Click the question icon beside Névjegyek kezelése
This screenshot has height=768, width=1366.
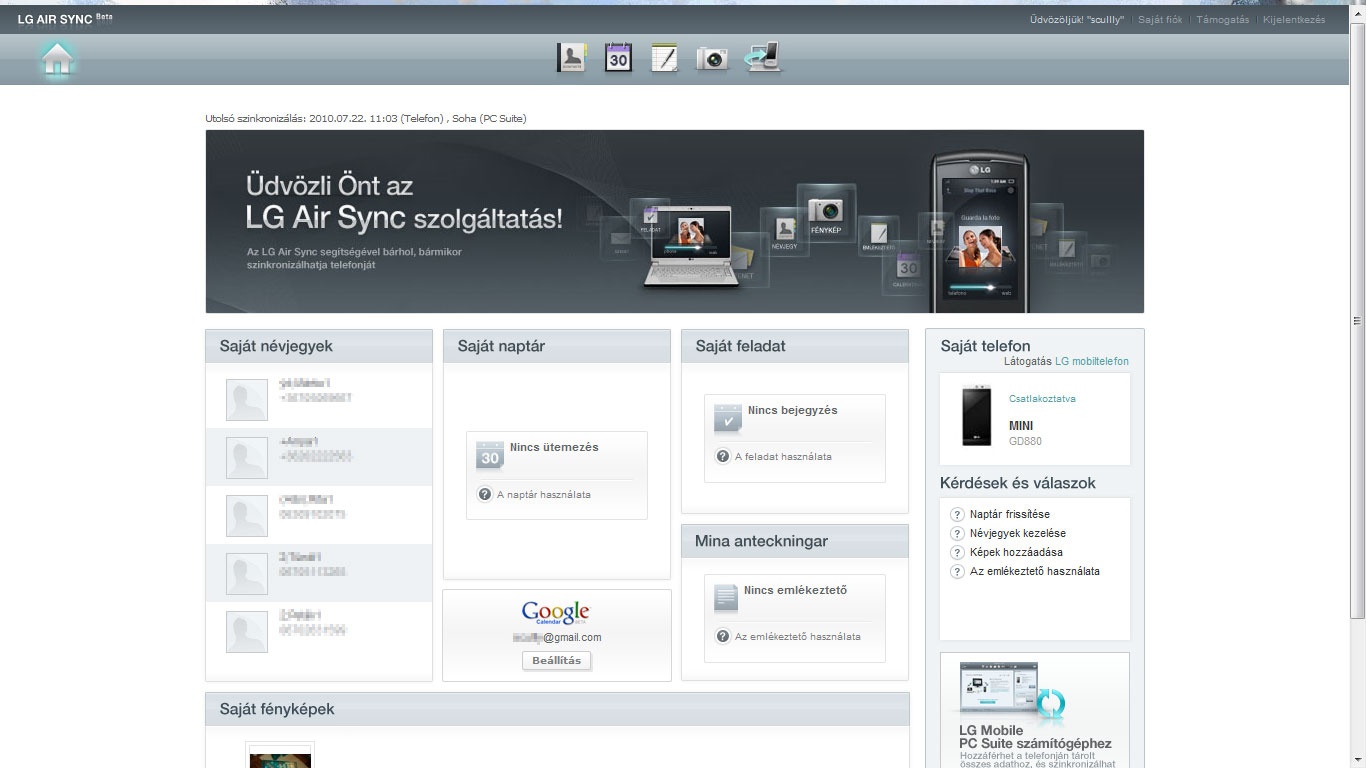pos(957,534)
